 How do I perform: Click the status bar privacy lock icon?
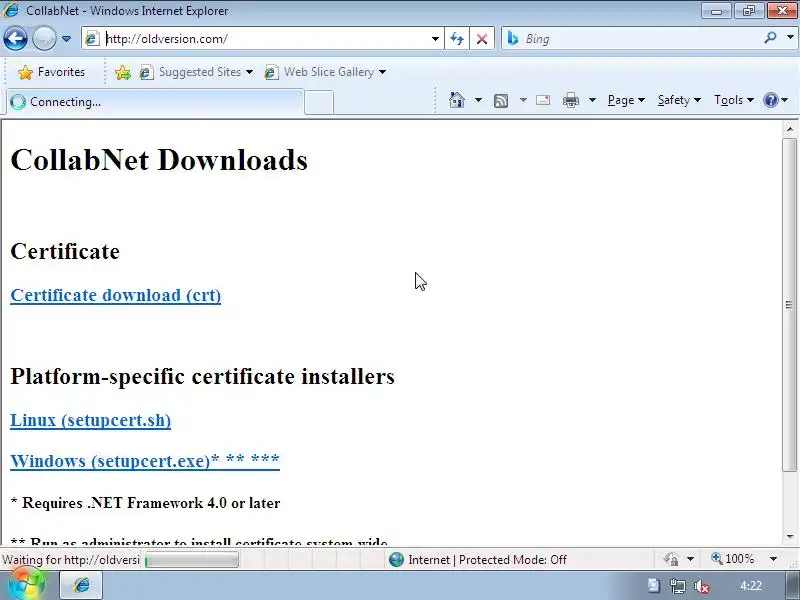[x=672, y=560]
